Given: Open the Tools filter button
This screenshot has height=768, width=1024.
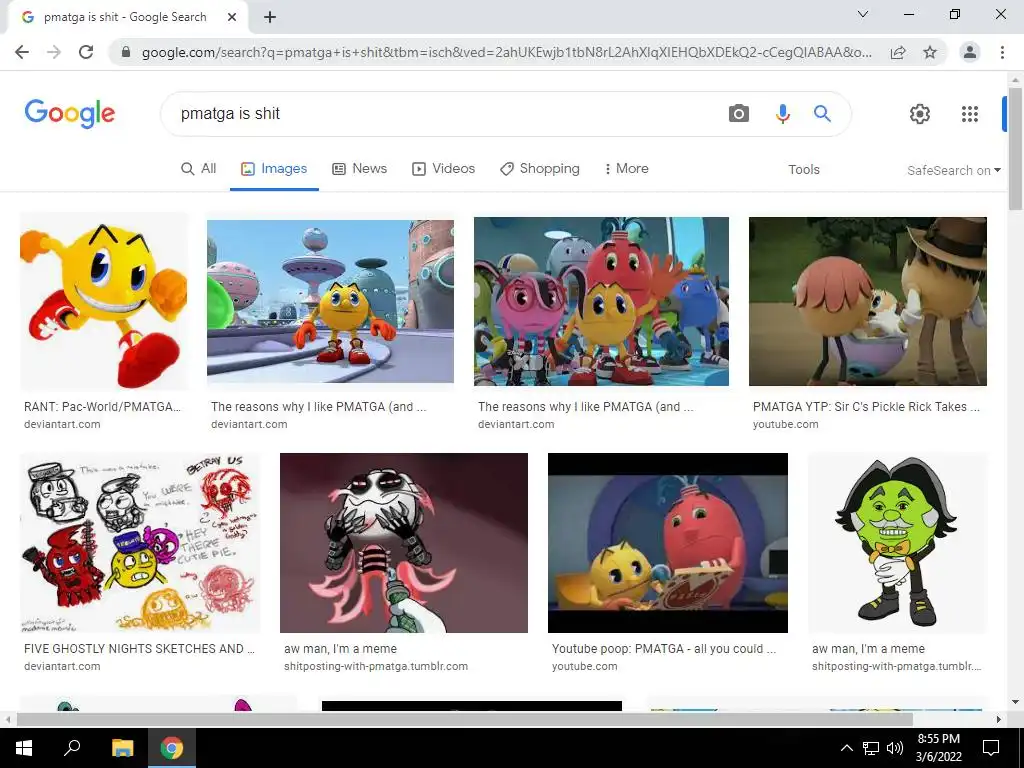Looking at the screenshot, I should [x=803, y=169].
